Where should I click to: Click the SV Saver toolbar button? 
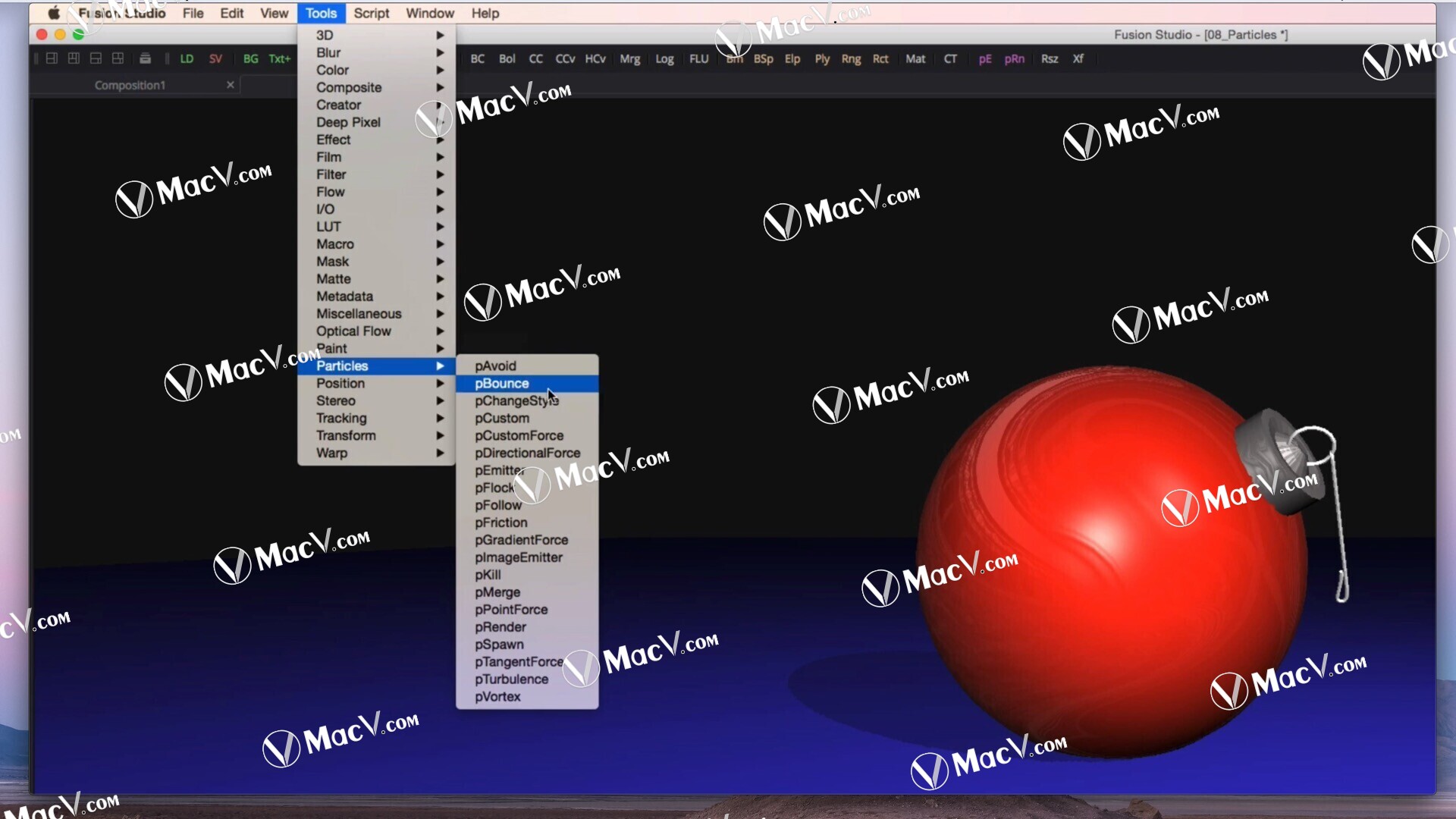coord(215,59)
